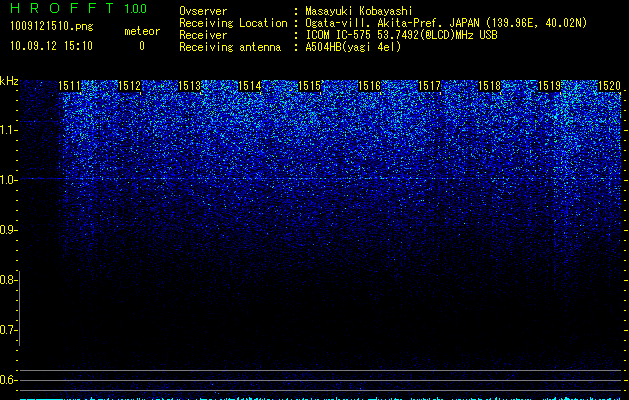The image size is (629, 400).
Task: Click the 1520 time marker
Action: coord(609,86)
